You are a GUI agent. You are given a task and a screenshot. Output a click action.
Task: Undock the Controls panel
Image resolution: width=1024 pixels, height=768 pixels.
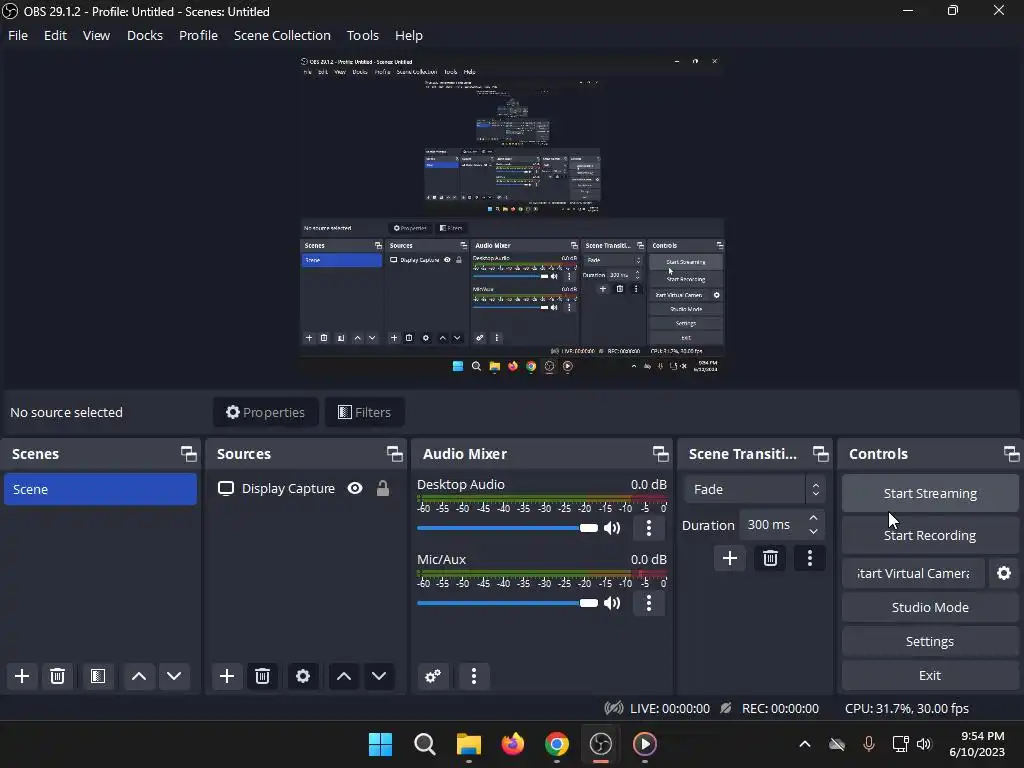click(x=1011, y=454)
